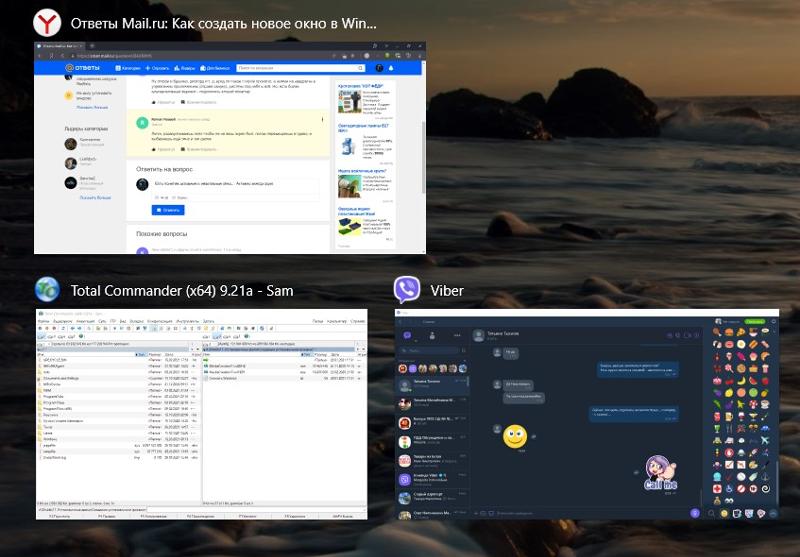Select the Total Commander window thumbnail
The width and height of the screenshot is (800, 557).
pos(202,414)
